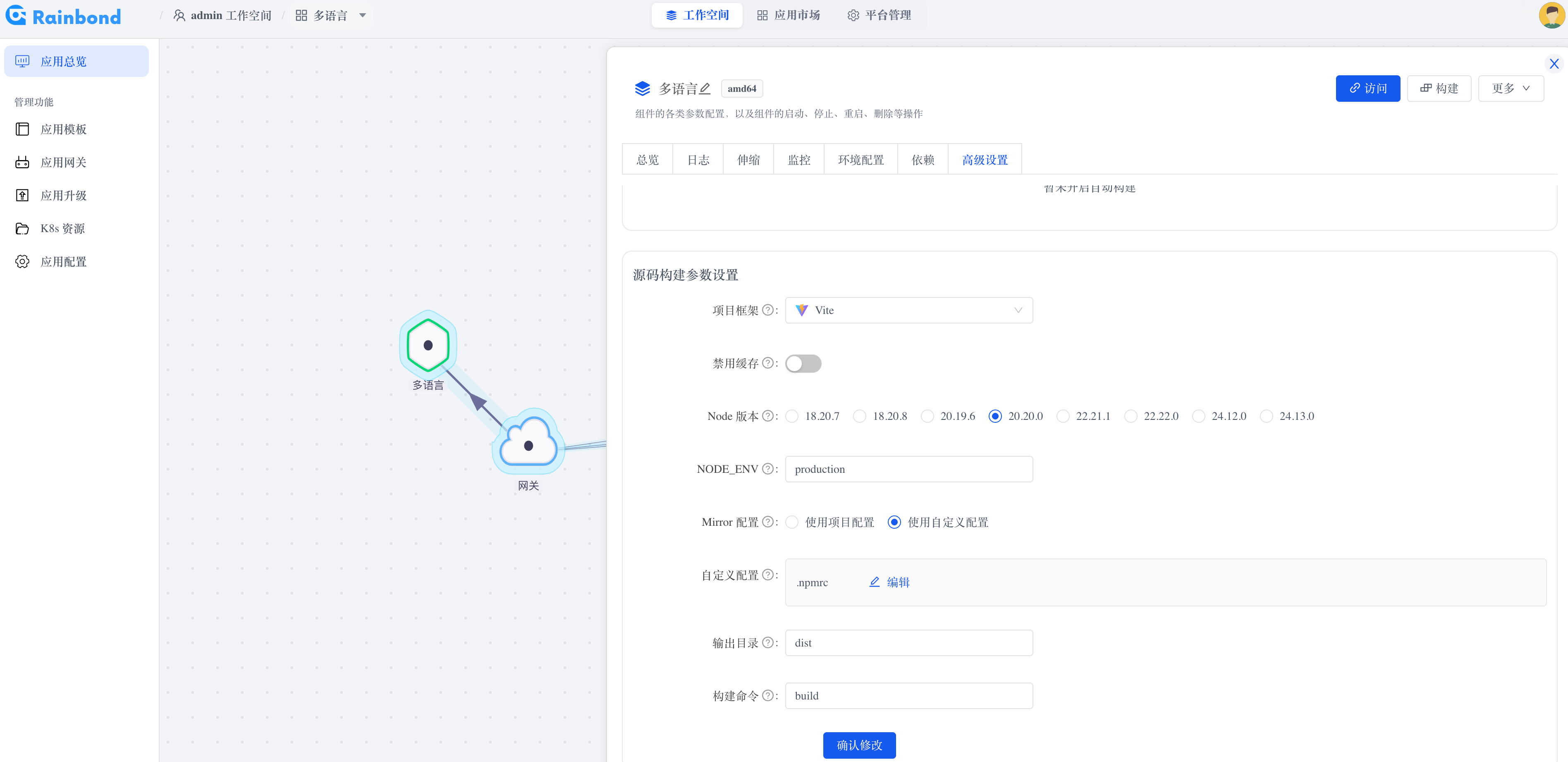Image resolution: width=1568 pixels, height=762 pixels.
Task: Click the pencil edit icon beside 多语言 title
Action: (x=705, y=89)
